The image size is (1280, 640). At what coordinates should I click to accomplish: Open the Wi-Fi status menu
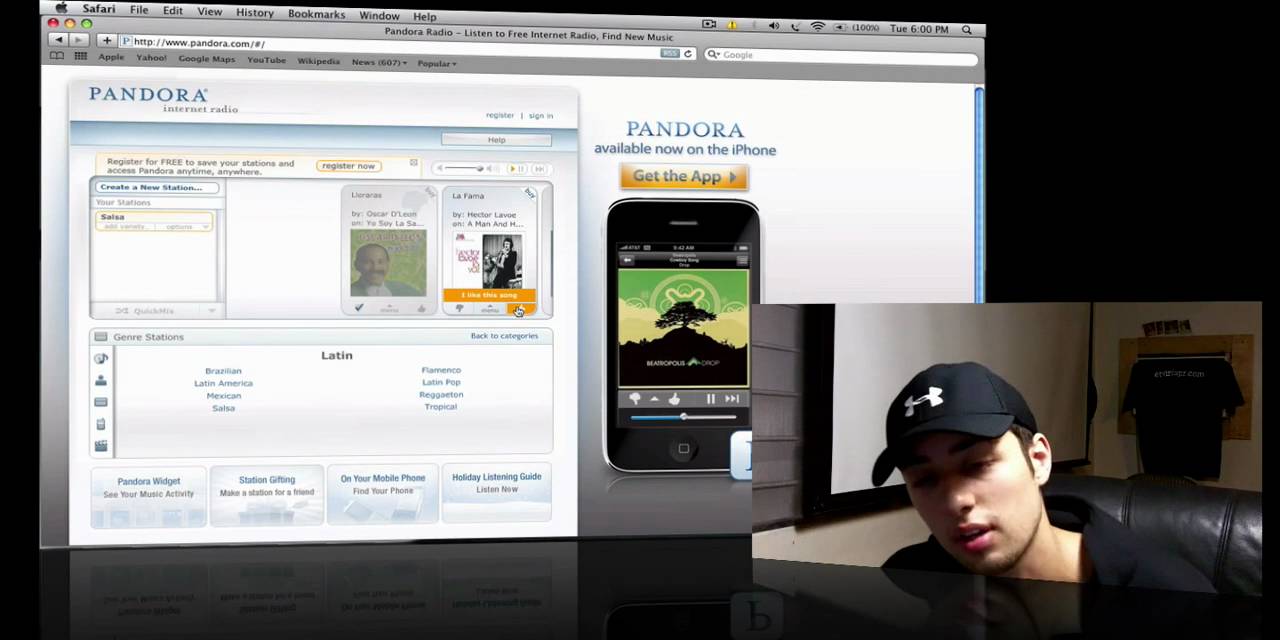pos(818,27)
